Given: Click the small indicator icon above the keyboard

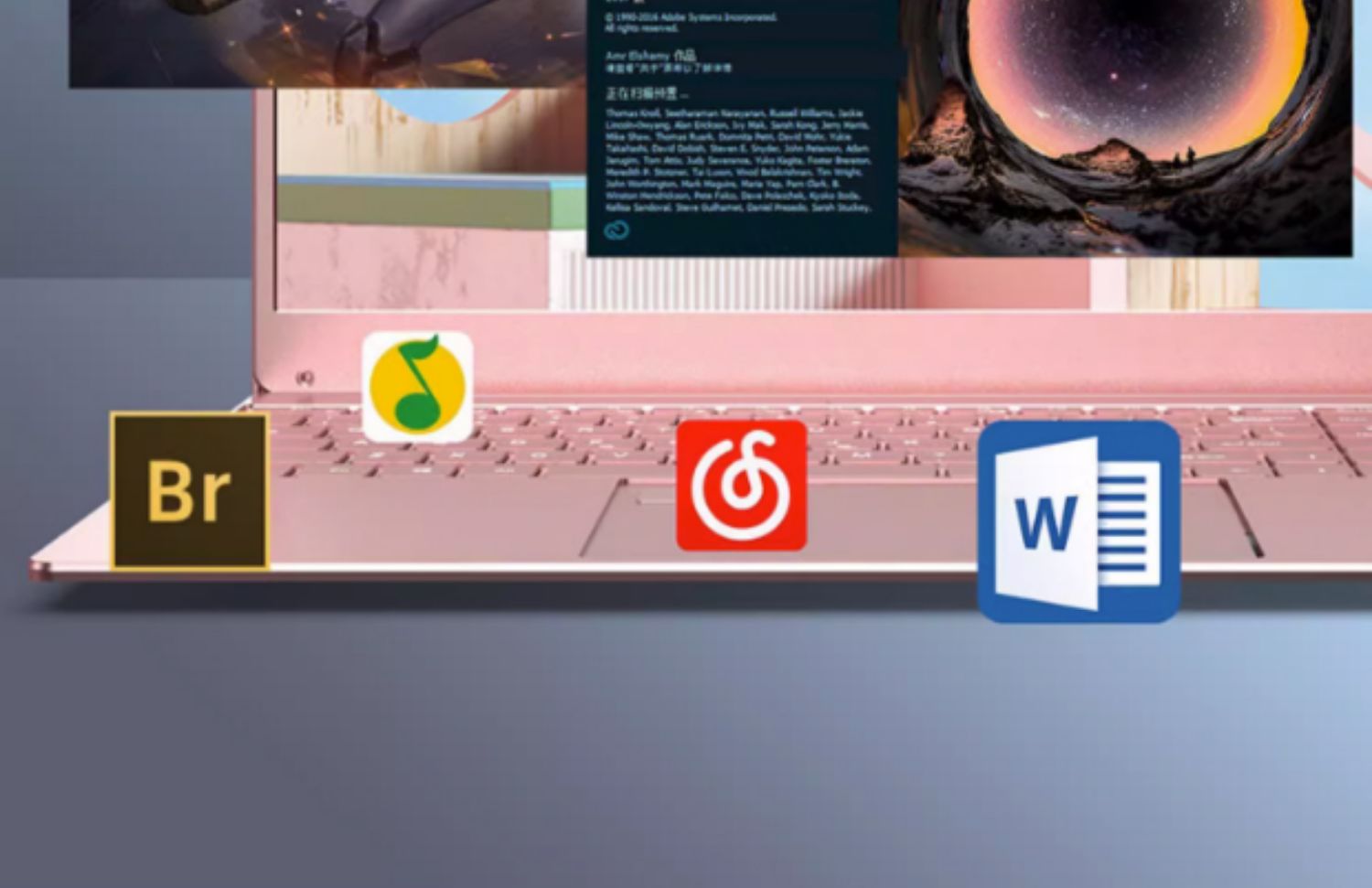Looking at the screenshot, I should pyautogui.click(x=305, y=377).
